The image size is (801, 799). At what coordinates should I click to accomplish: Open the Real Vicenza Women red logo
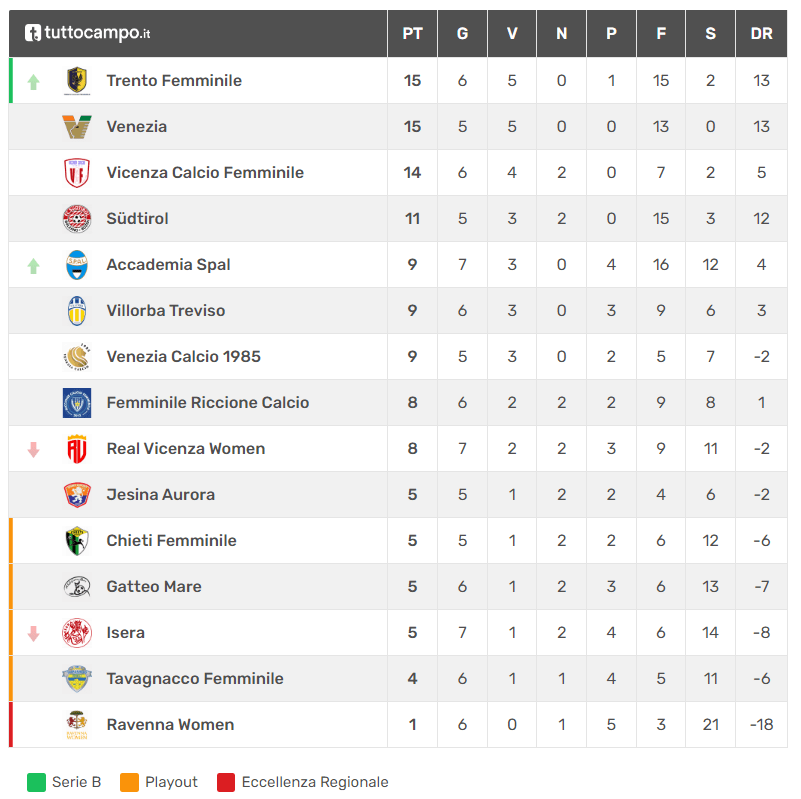[77, 449]
